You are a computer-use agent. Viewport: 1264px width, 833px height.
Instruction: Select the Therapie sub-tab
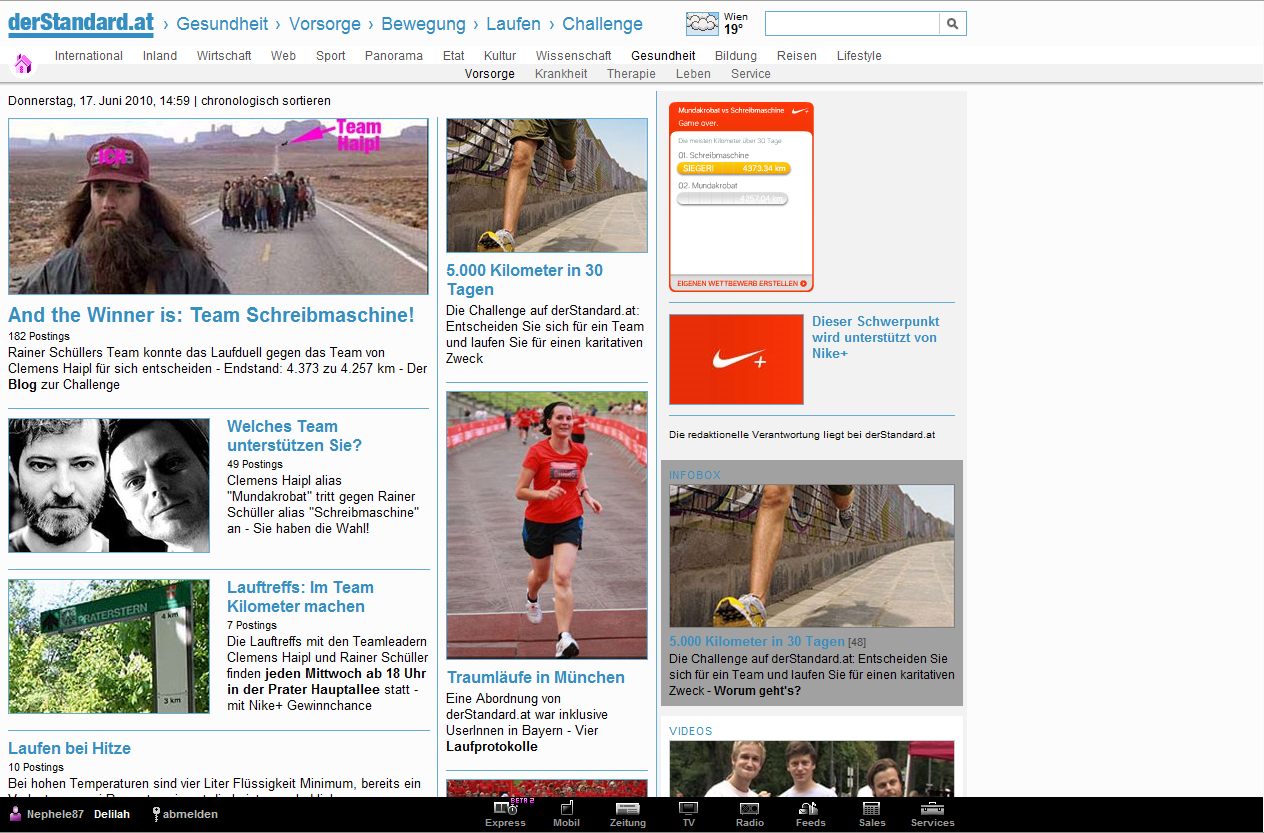pos(631,74)
